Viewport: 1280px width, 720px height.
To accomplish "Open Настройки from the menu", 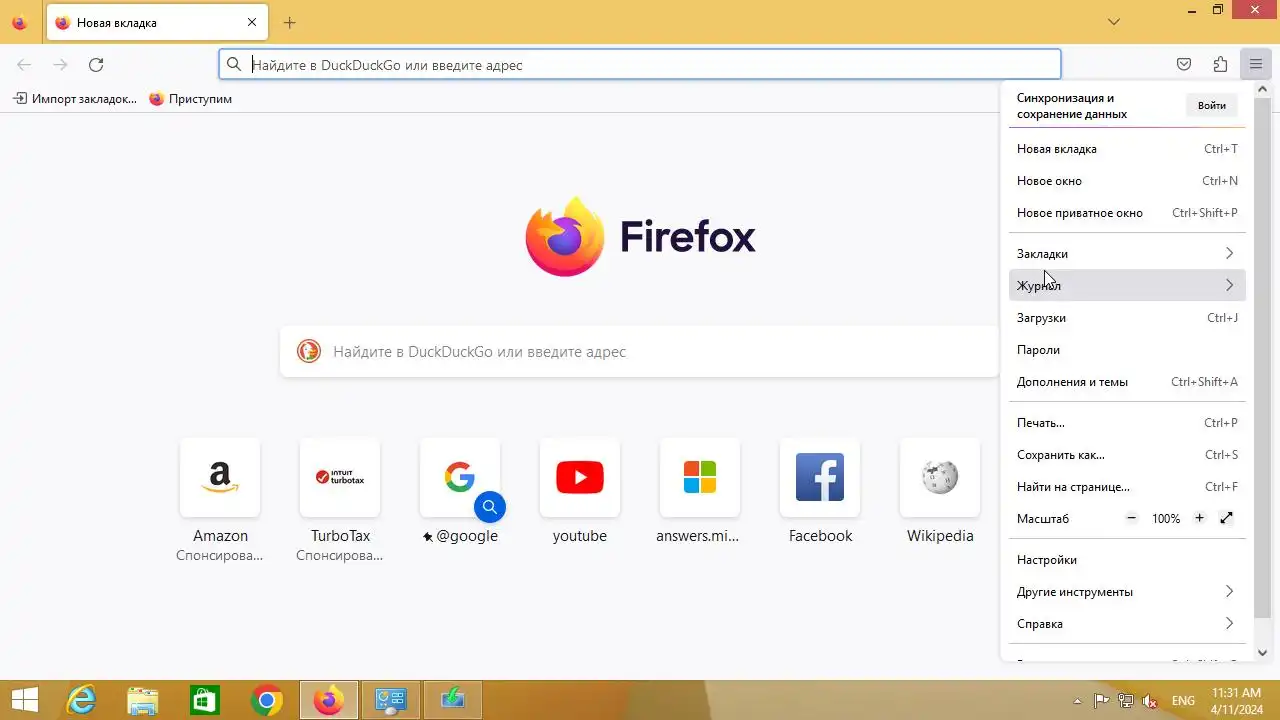I will [x=1127, y=560].
